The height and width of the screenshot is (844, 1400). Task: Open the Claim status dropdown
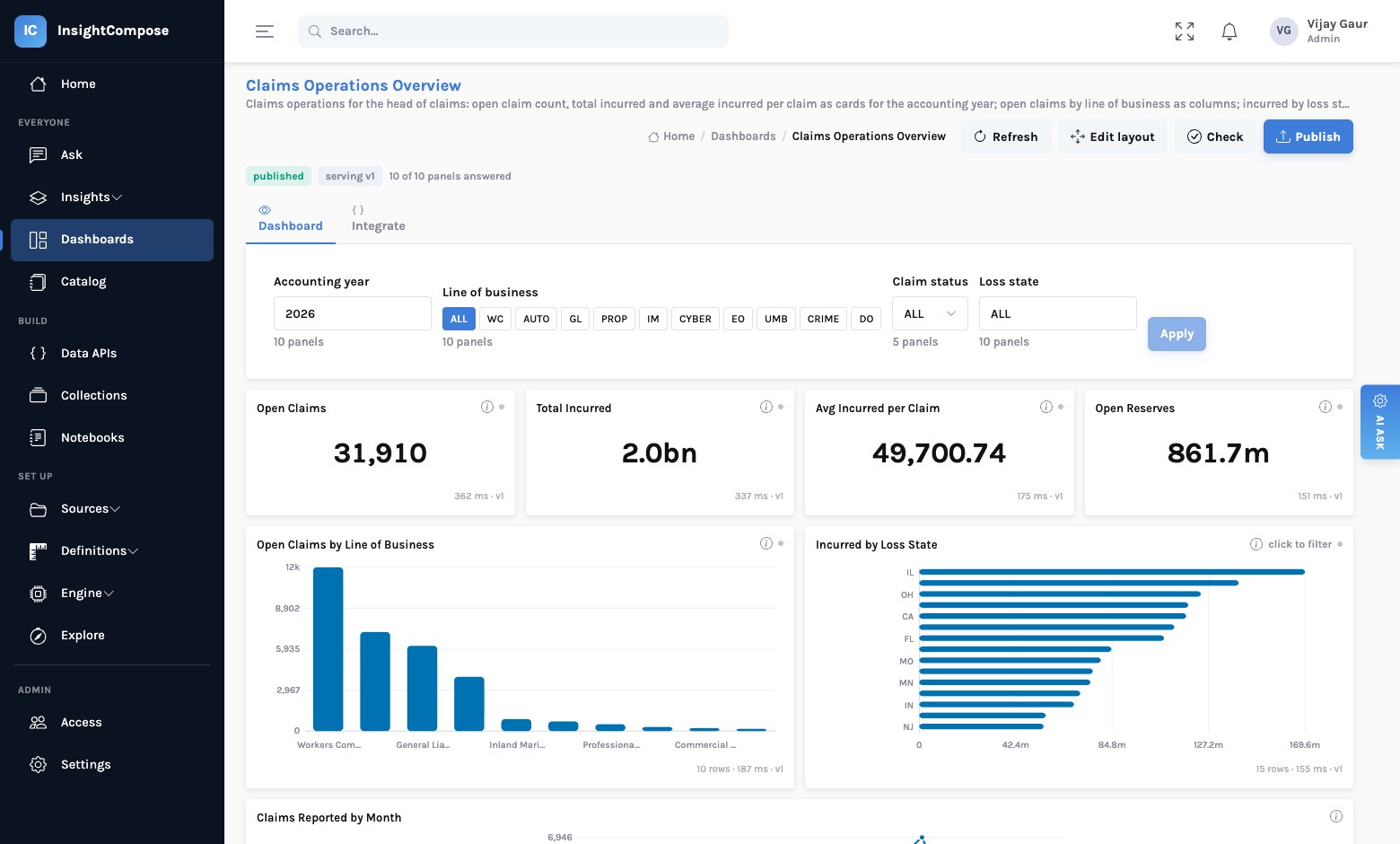(930, 313)
